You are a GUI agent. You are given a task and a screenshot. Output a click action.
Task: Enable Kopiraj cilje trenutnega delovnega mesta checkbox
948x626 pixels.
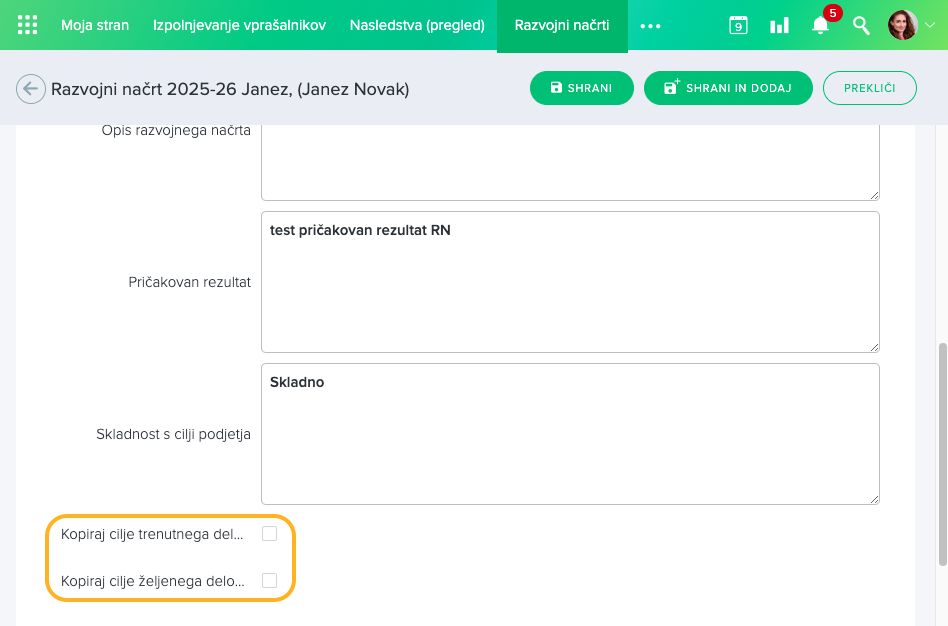(x=269, y=534)
